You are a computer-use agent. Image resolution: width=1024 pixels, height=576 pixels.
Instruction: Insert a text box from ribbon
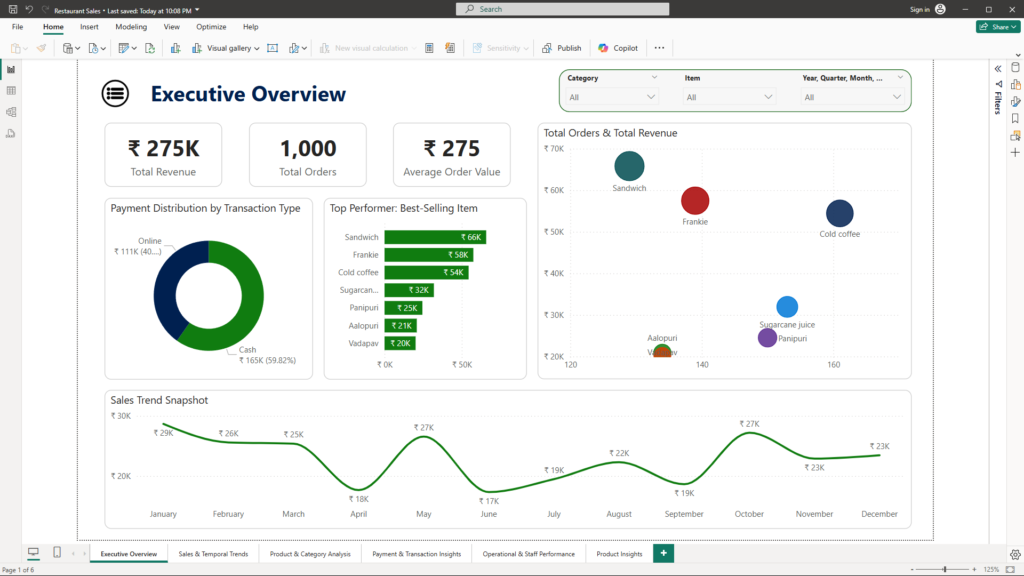point(272,48)
